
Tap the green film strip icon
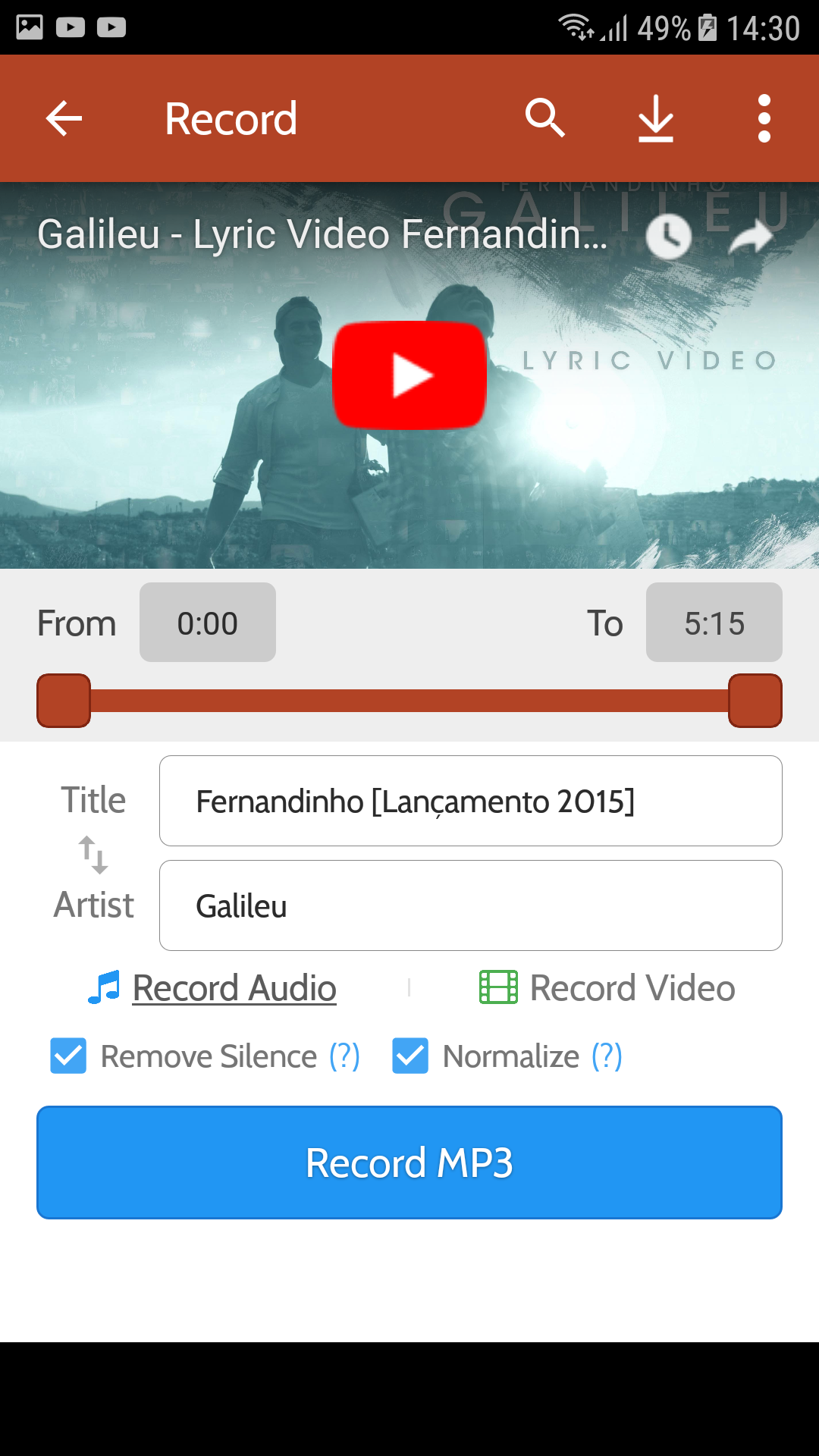click(498, 987)
